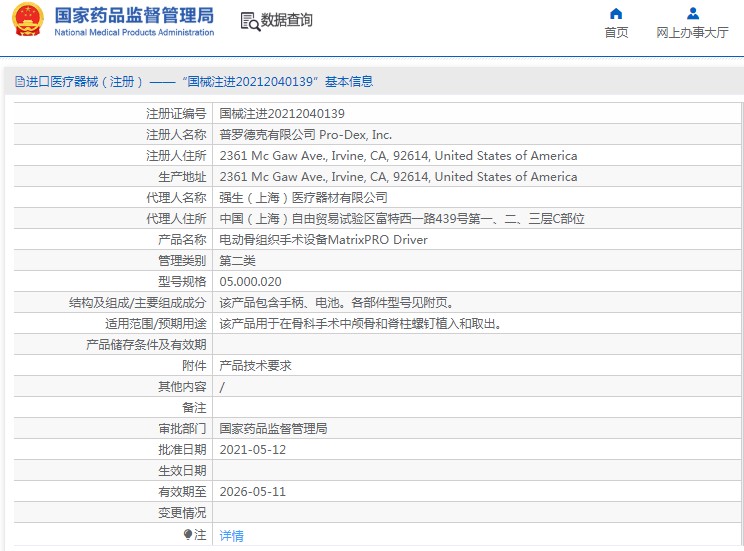The image size is (744, 551).
Task: Open 网上办事大厅 person icon
Action: pyautogui.click(x=693, y=13)
